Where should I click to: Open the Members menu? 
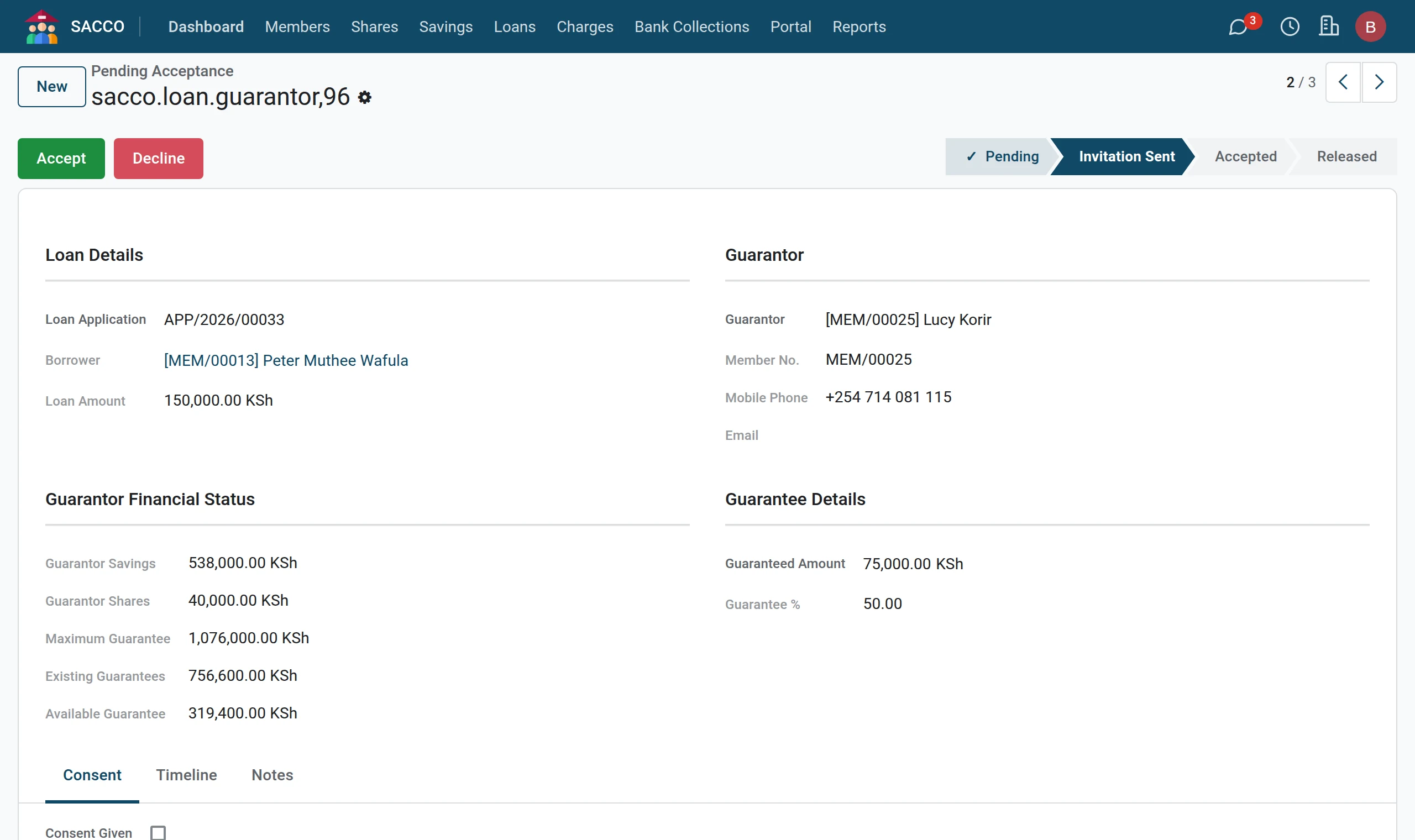[x=297, y=27]
